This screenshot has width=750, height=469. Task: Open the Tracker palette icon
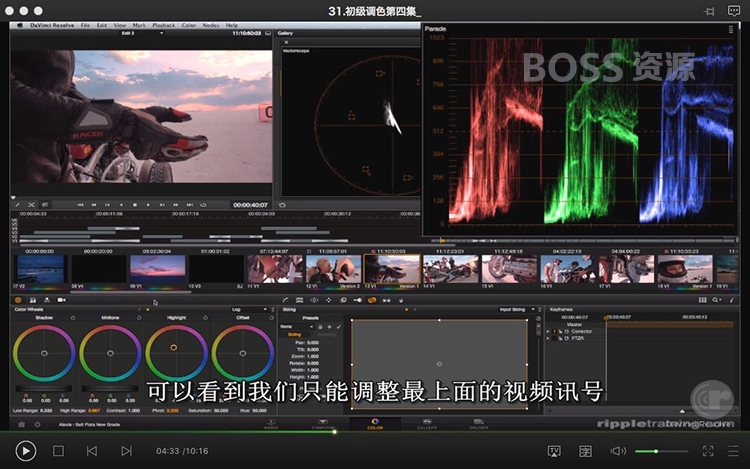coord(329,300)
